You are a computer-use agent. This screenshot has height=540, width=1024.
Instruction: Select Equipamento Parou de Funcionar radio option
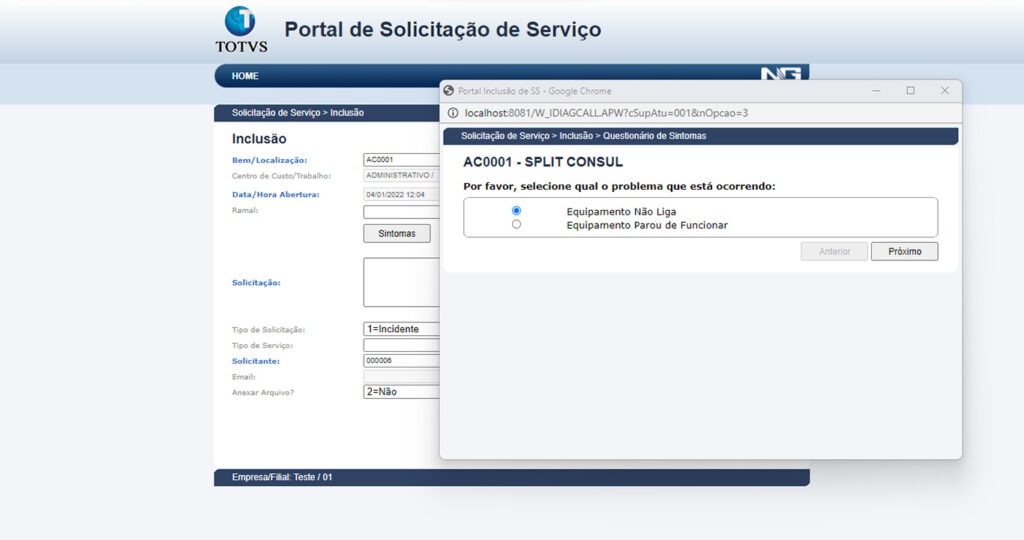(x=517, y=225)
